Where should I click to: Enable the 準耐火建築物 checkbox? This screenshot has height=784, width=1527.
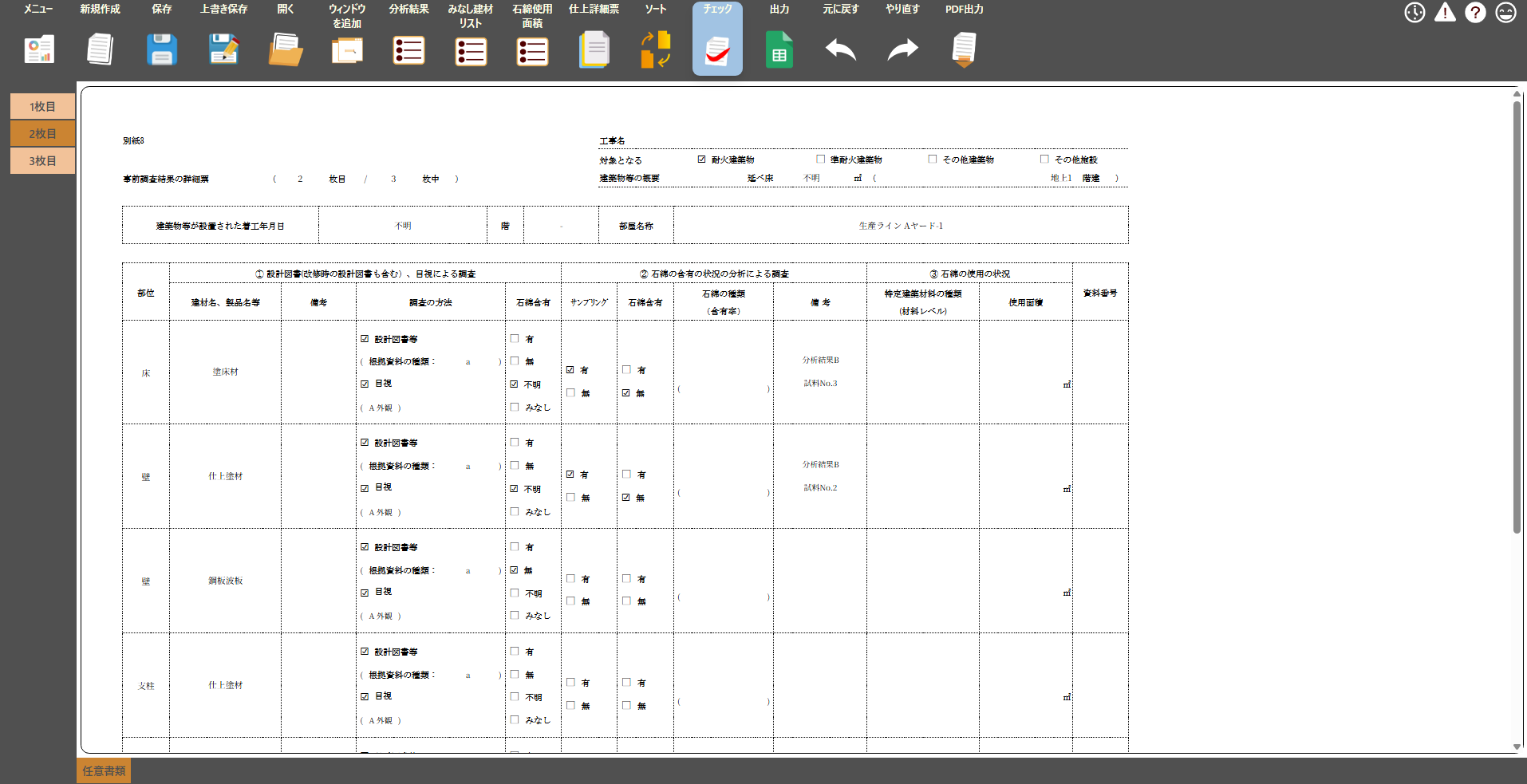(x=820, y=159)
